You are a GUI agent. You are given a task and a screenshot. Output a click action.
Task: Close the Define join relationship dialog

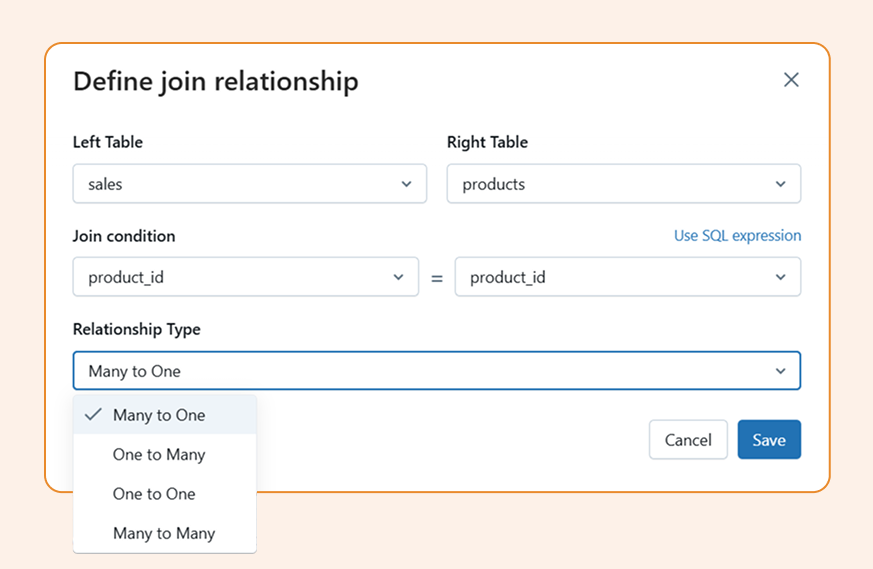point(791,80)
